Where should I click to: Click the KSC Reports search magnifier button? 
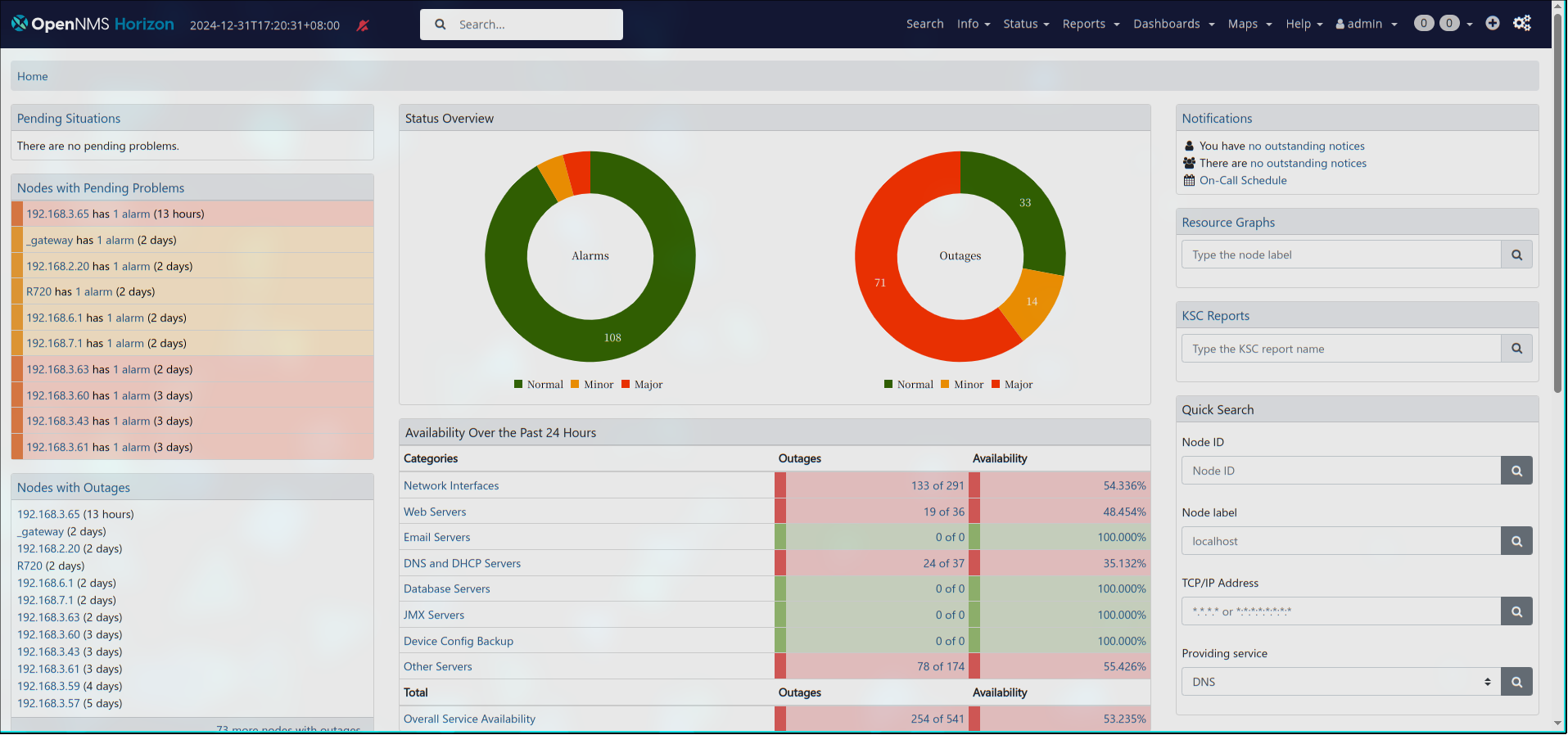pos(1516,349)
